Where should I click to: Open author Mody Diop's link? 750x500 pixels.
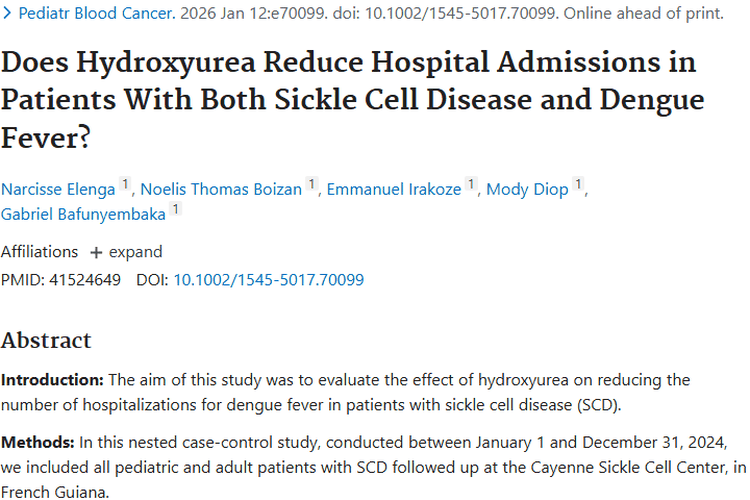(x=526, y=189)
